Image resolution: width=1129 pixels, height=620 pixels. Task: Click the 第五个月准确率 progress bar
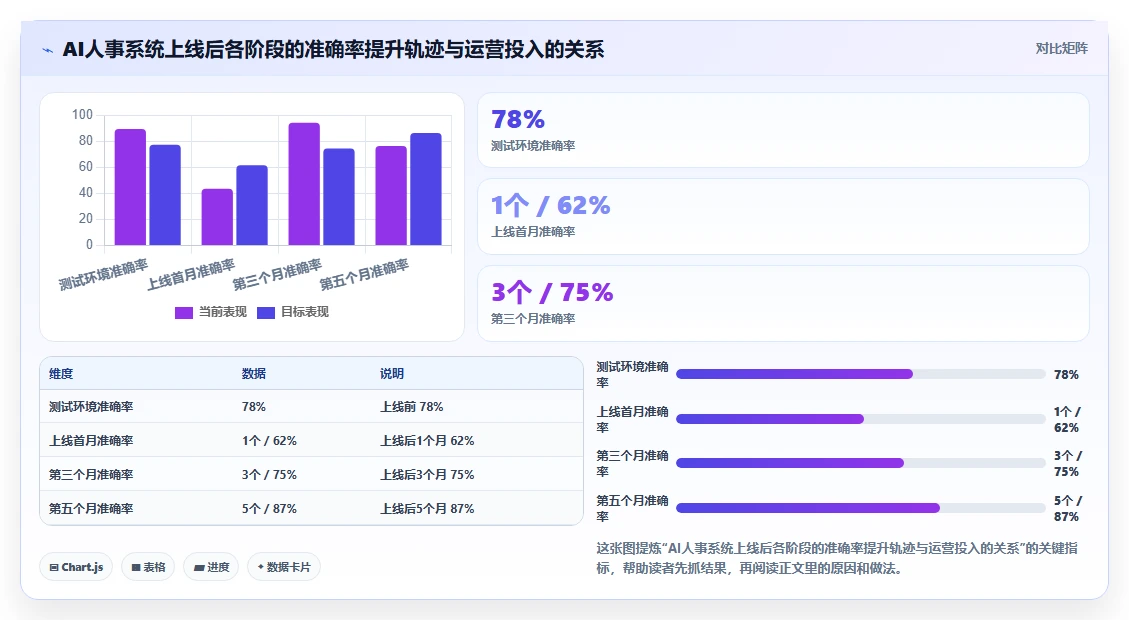tap(860, 508)
